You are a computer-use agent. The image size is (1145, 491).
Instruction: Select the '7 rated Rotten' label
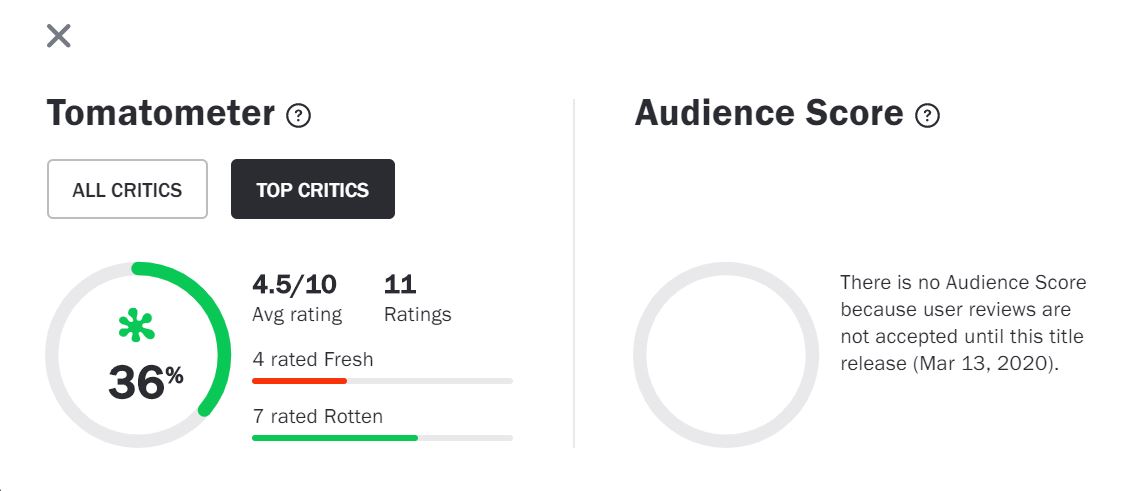(x=317, y=416)
